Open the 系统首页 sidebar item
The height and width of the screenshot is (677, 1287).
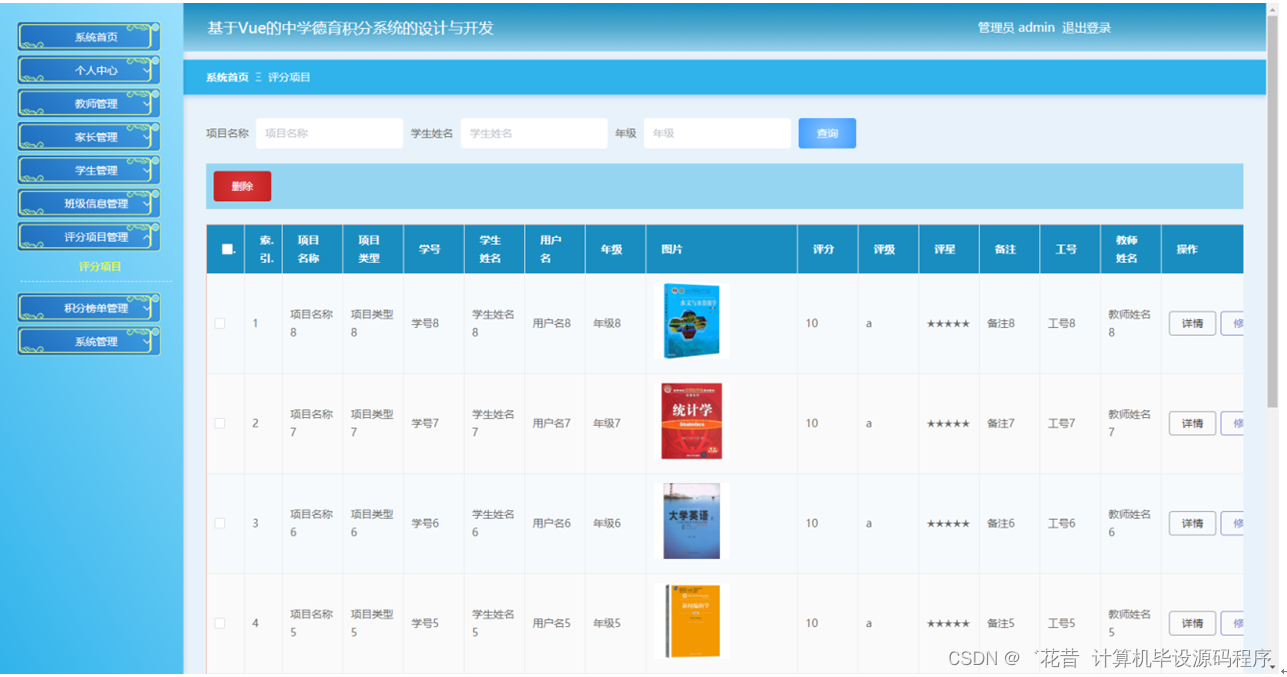(88, 36)
